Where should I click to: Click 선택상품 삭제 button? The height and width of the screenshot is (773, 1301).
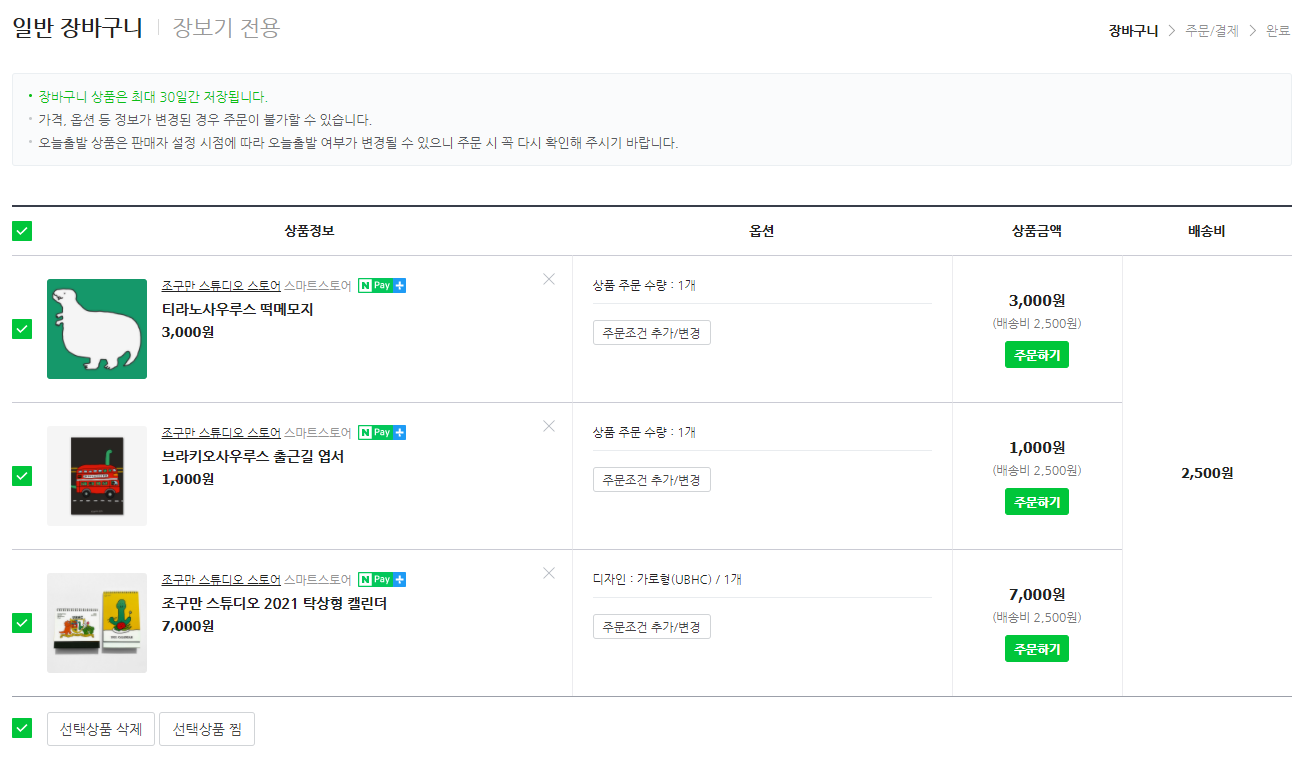tap(101, 728)
